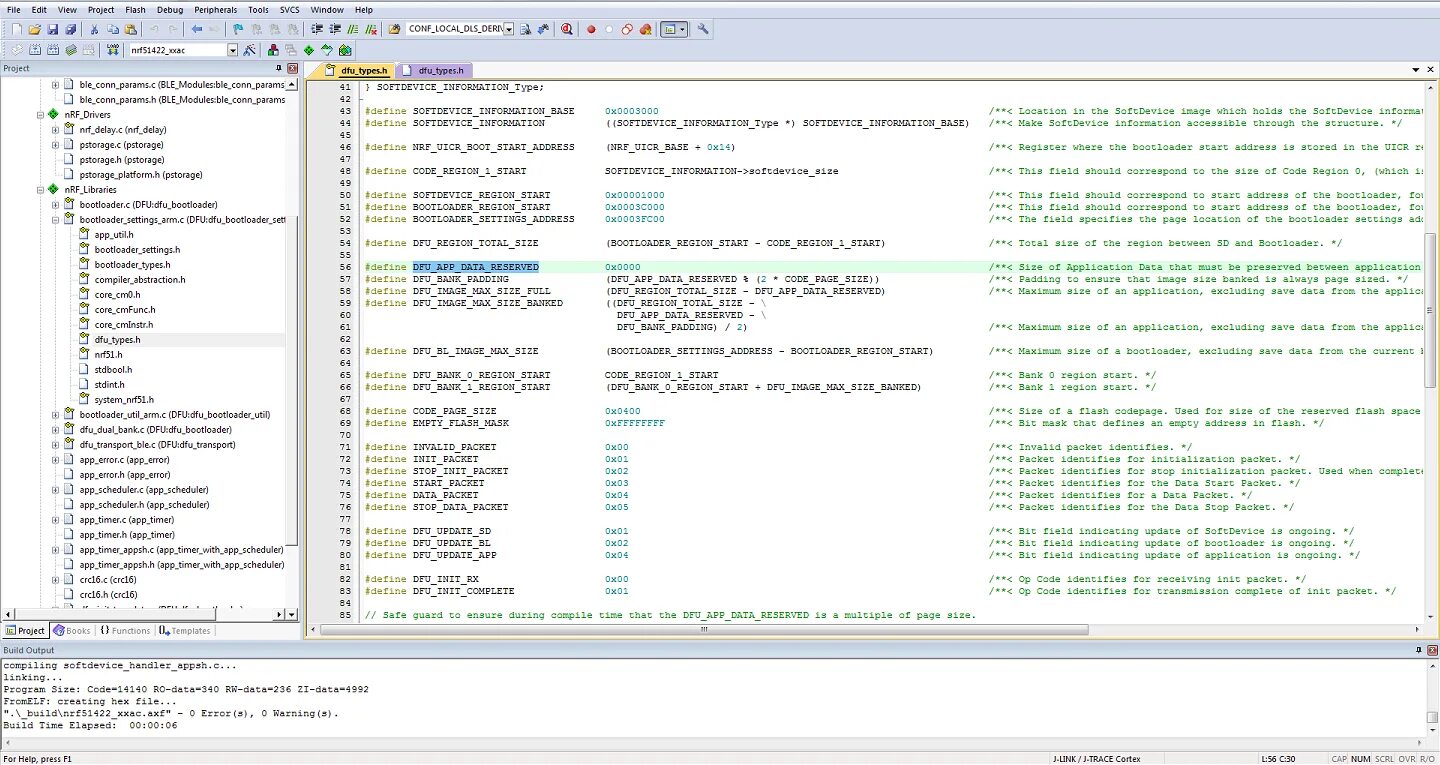Save the current file via toolbar
The height and width of the screenshot is (765, 1440).
(x=52, y=29)
